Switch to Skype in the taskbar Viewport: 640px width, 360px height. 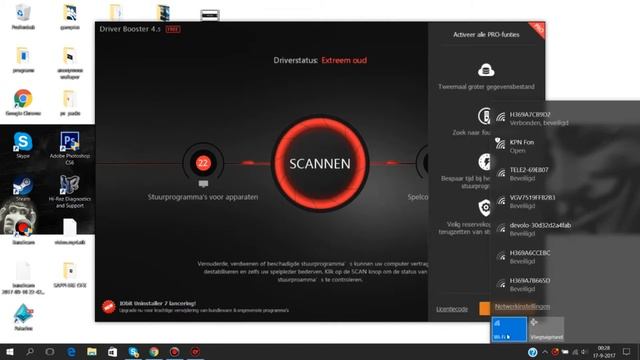(133, 352)
